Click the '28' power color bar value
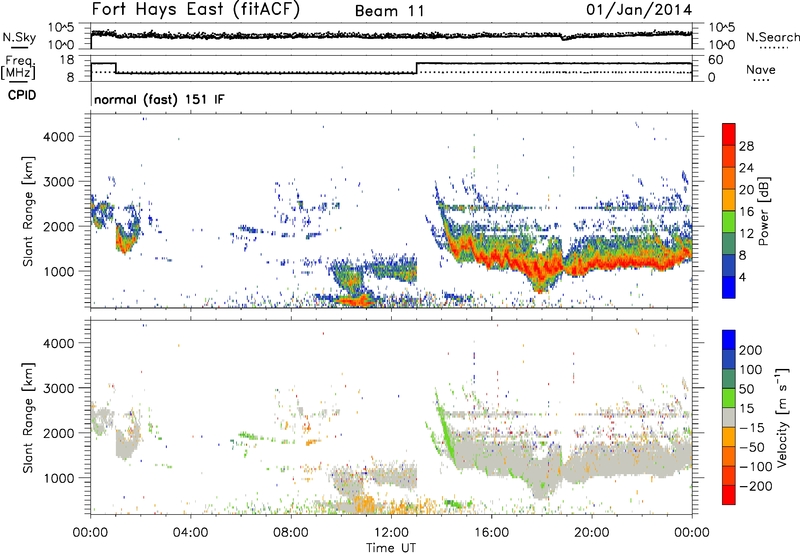The width and height of the screenshot is (800, 554). [746, 146]
